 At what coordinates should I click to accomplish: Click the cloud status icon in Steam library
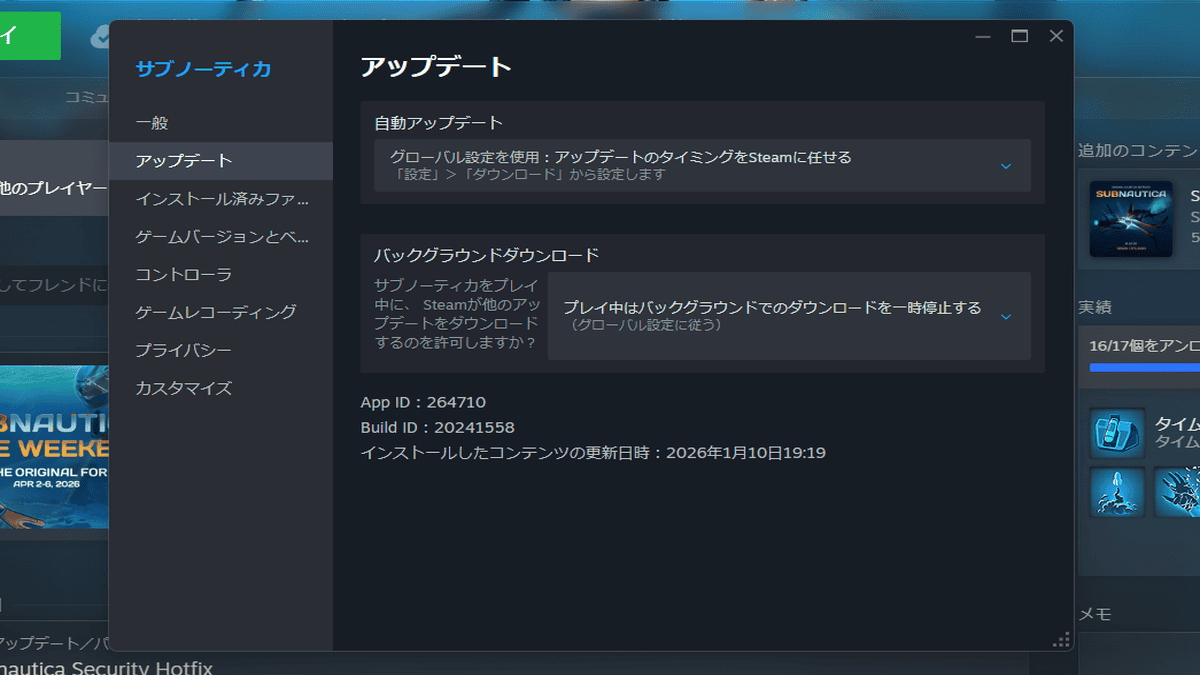(99, 37)
